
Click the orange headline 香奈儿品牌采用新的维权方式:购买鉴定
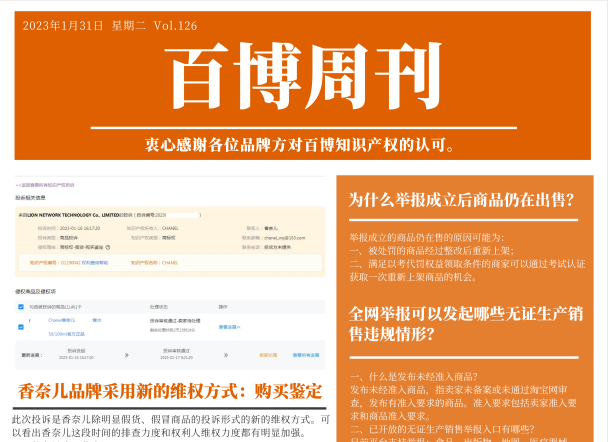(x=170, y=391)
